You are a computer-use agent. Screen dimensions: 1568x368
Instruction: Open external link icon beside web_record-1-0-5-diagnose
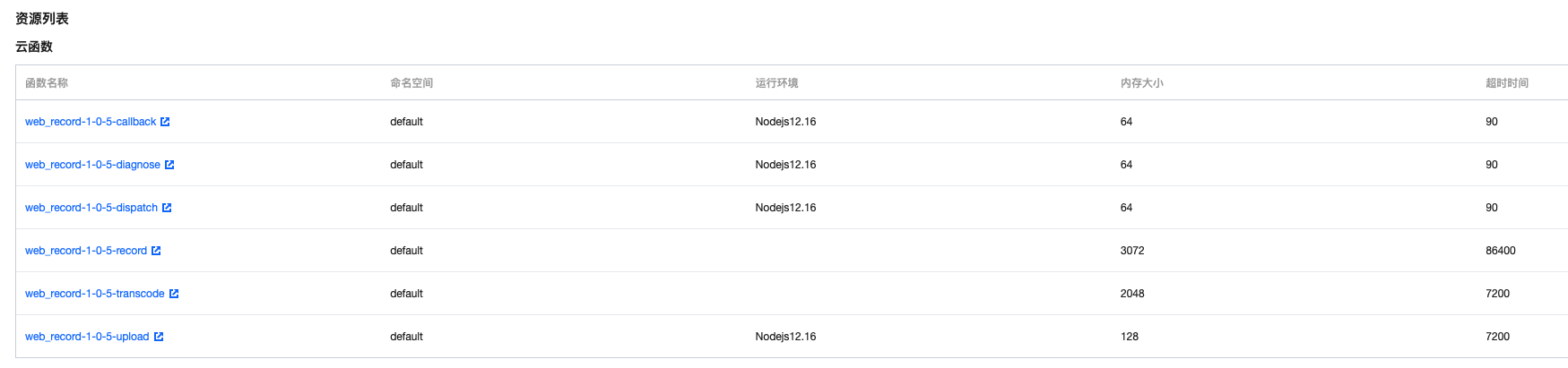pos(169,165)
